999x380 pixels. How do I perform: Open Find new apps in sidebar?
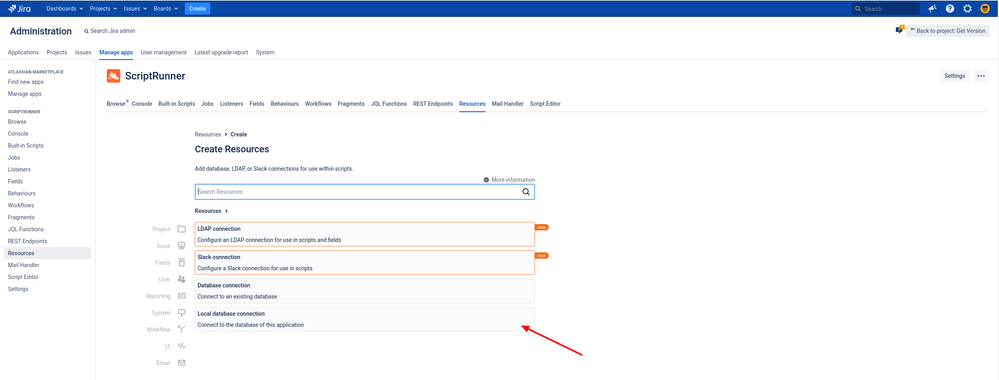point(25,82)
